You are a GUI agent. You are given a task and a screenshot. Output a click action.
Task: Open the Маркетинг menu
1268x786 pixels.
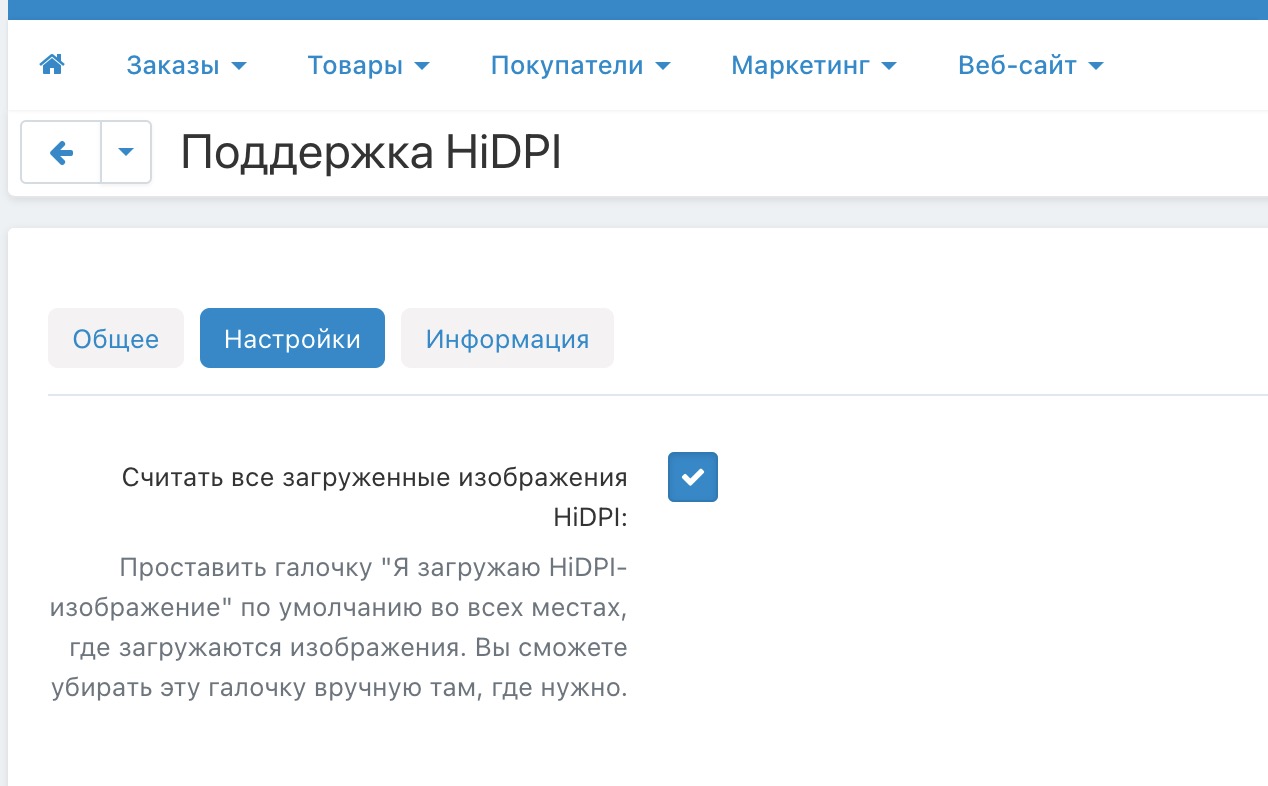pos(813,66)
